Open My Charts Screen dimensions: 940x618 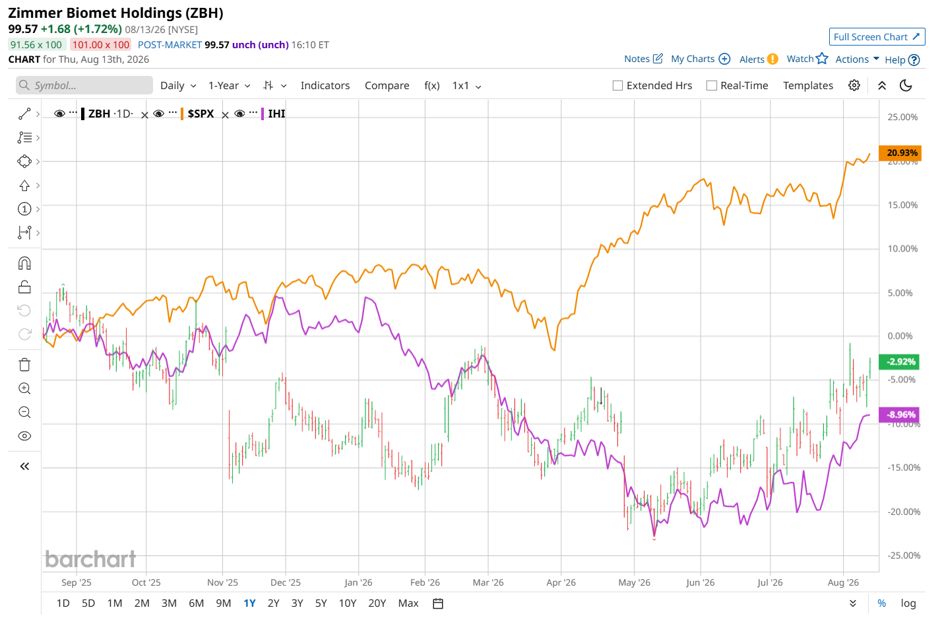[x=700, y=59]
